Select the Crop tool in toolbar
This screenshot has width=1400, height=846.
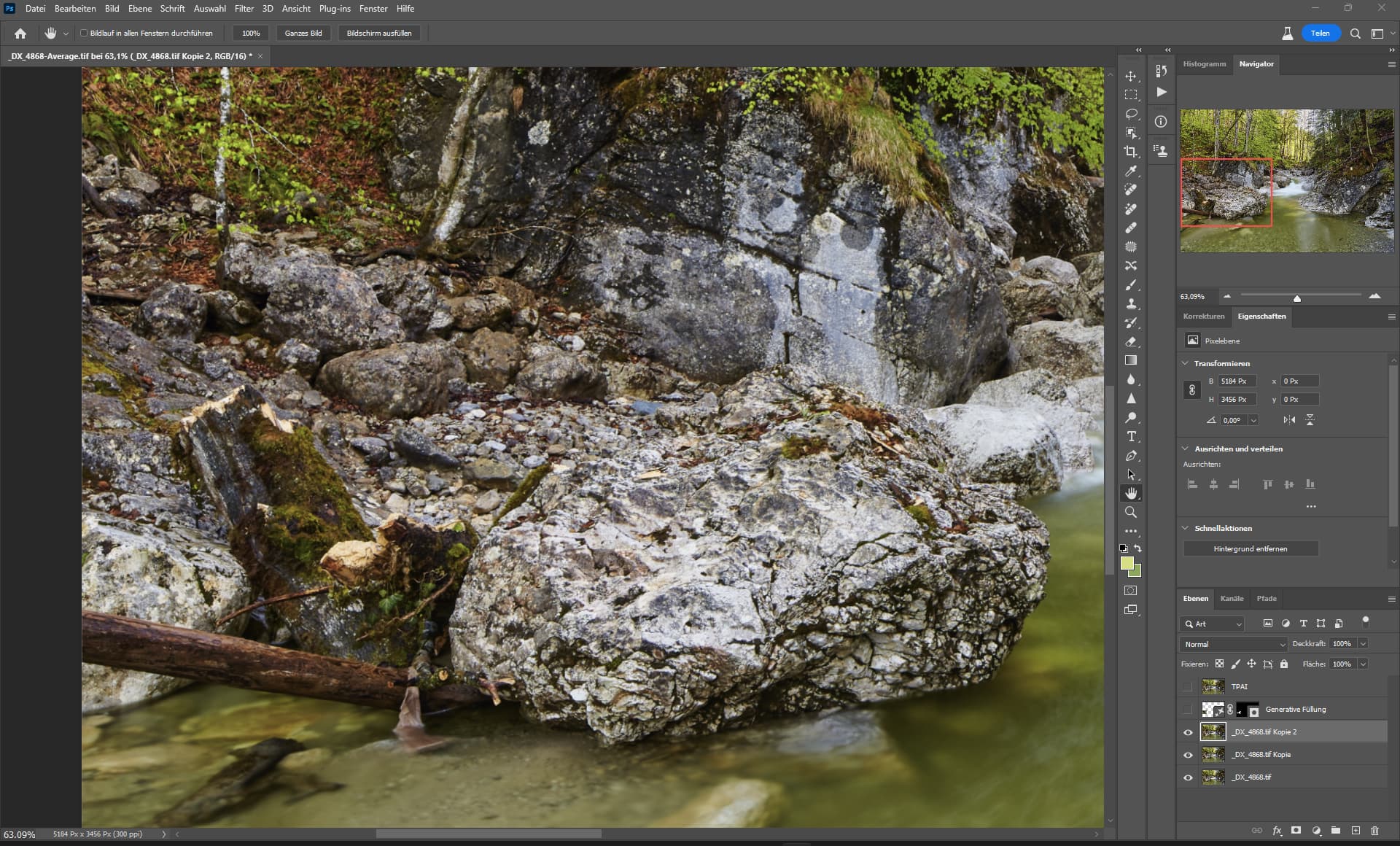1130,152
